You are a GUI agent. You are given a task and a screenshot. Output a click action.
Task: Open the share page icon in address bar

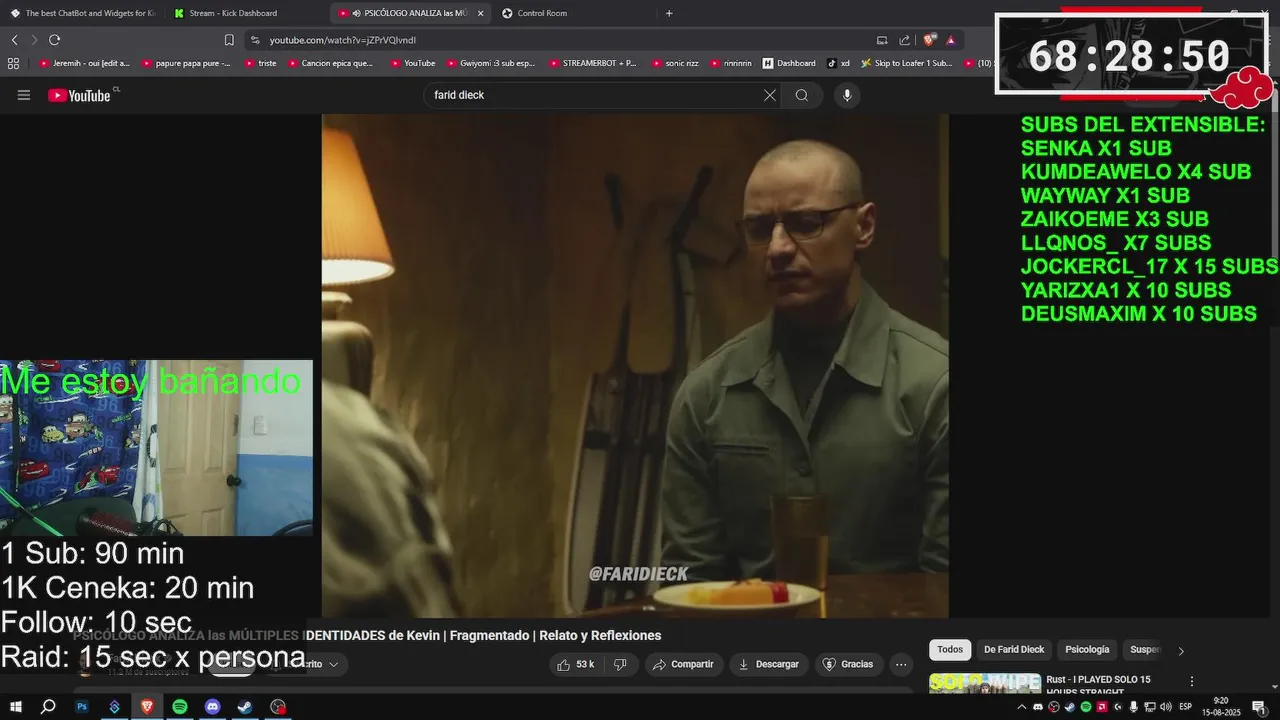pyautogui.click(x=905, y=40)
